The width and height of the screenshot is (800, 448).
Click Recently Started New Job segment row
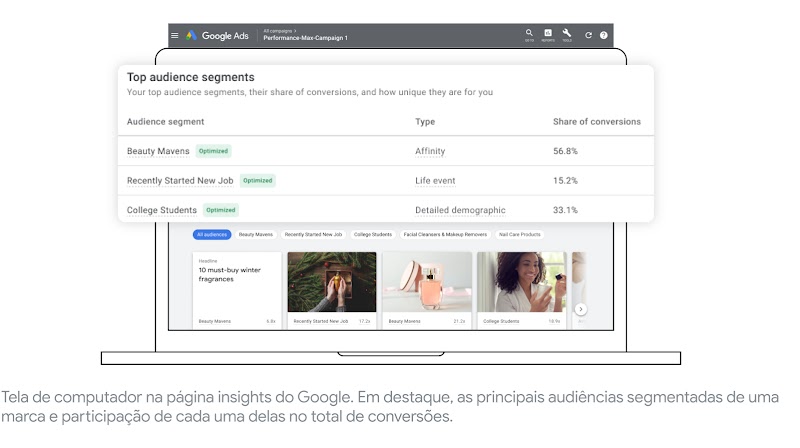(386, 181)
